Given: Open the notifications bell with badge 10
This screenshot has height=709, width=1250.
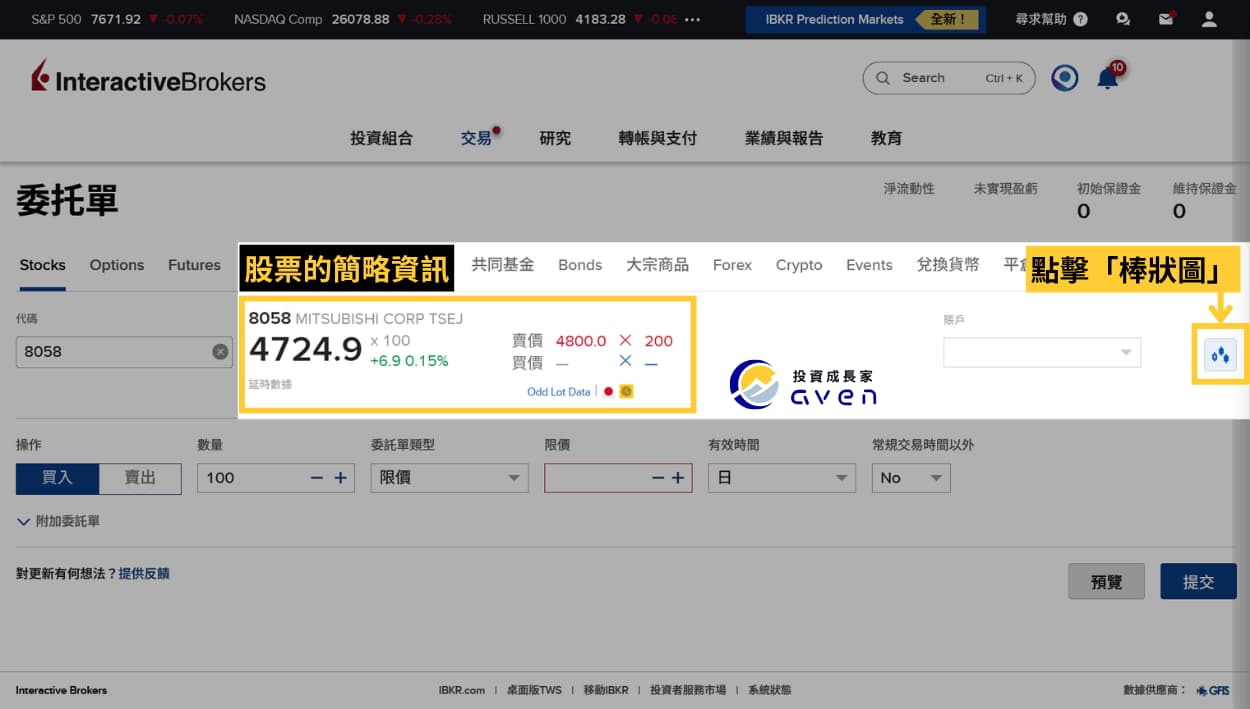Looking at the screenshot, I should click(x=1108, y=78).
